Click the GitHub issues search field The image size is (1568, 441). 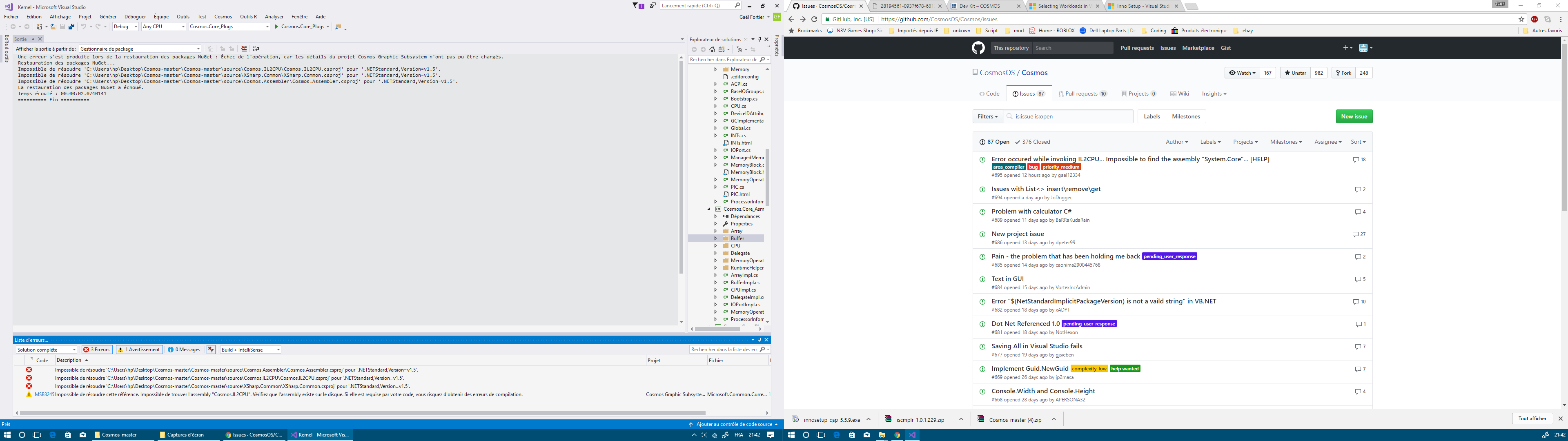(1068, 116)
